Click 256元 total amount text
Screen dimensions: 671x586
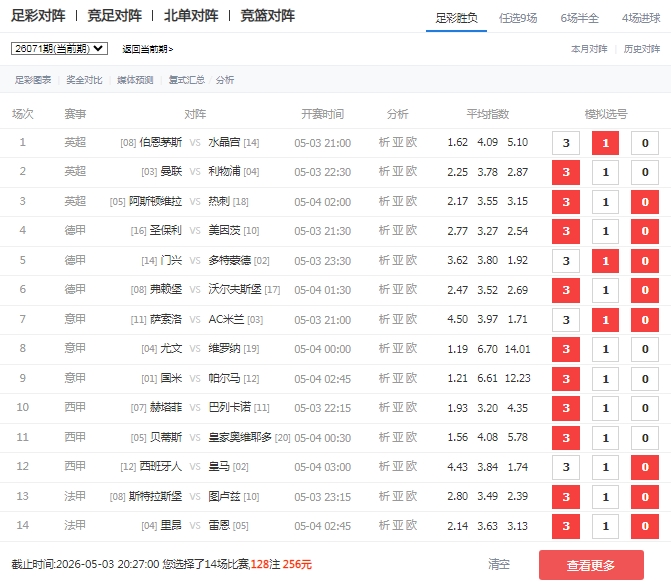297,564
